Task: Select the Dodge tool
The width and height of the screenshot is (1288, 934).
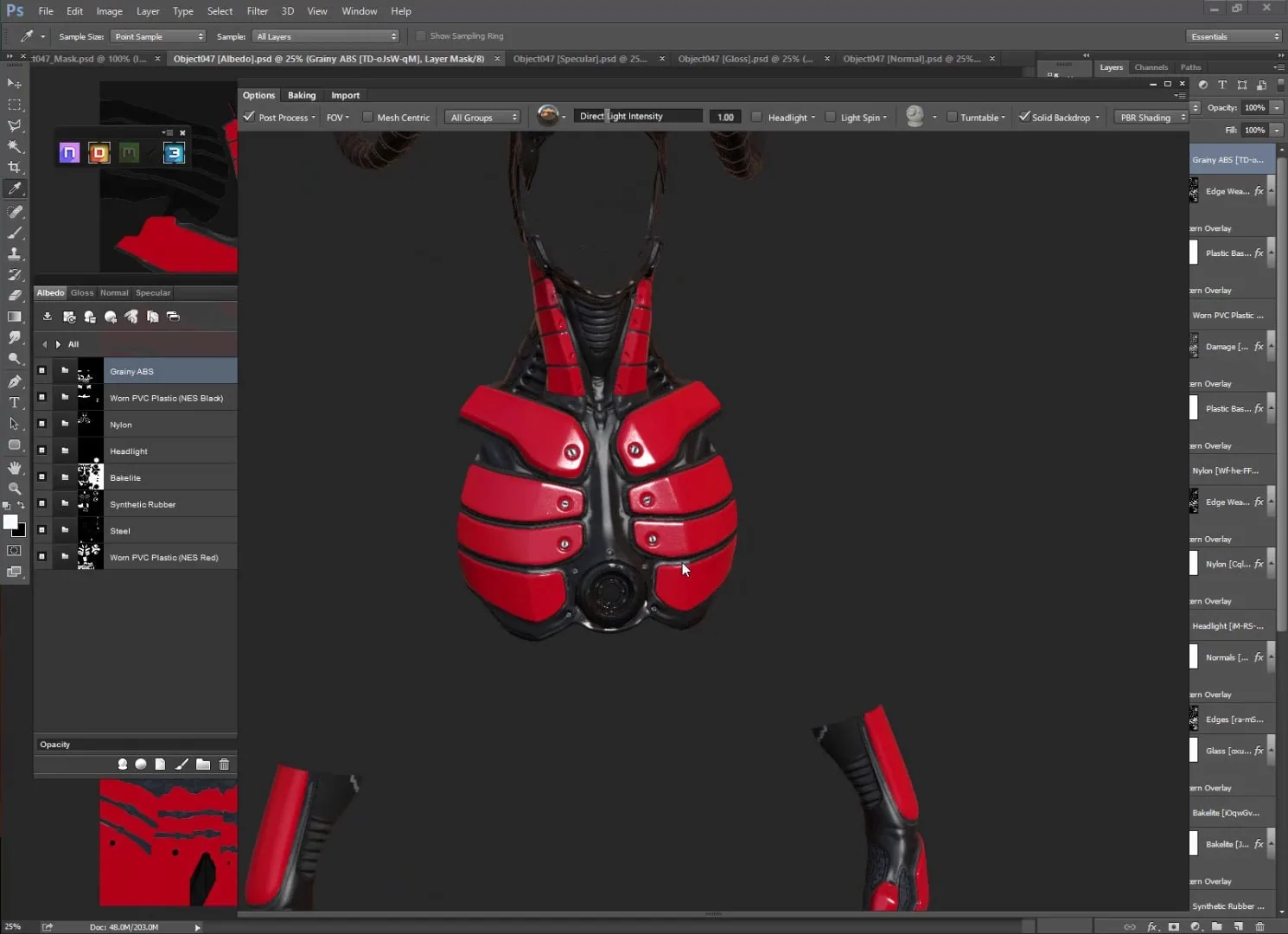Action: click(x=15, y=358)
